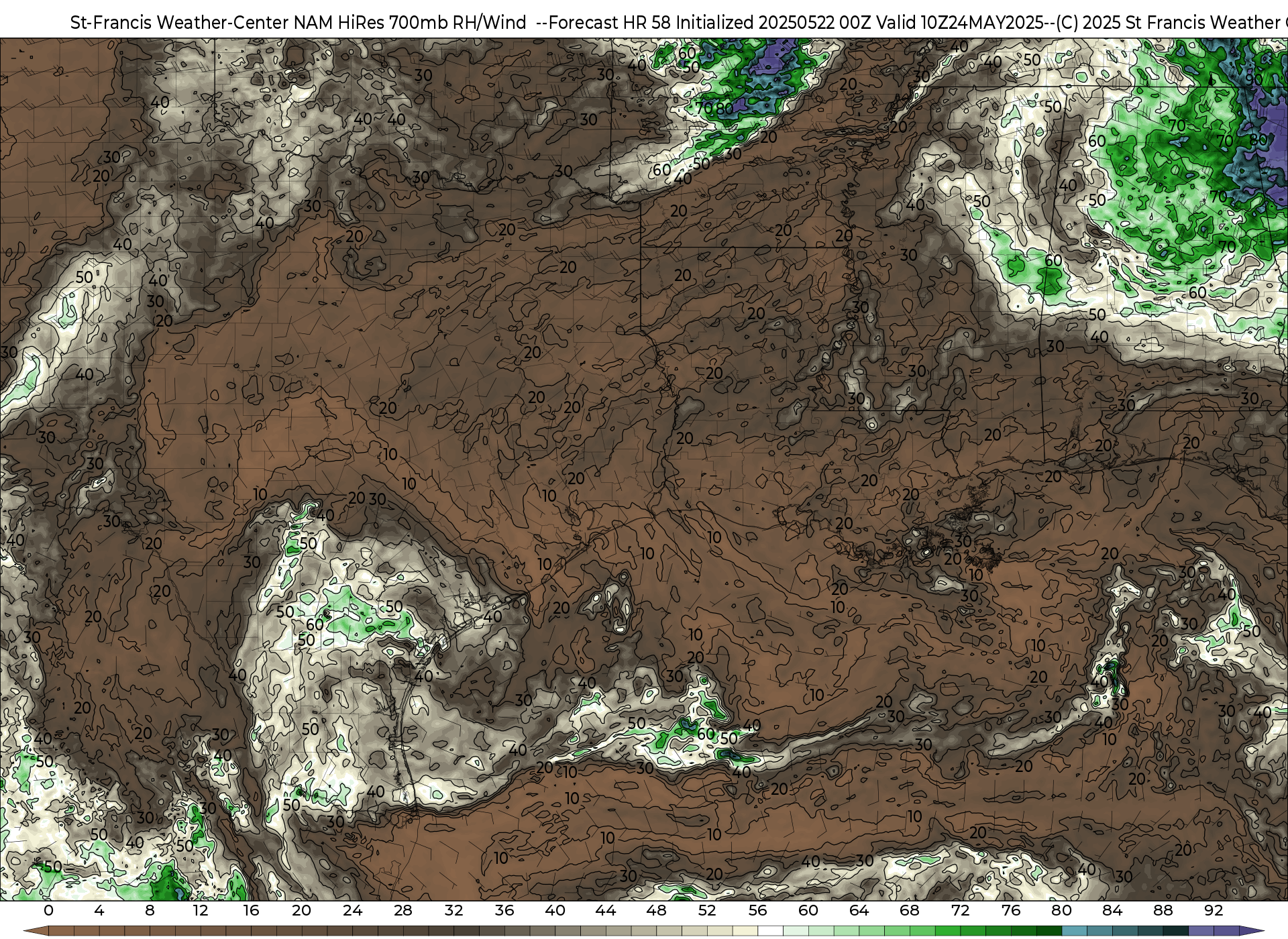Click the colorbar tick label "72"

(x=960, y=910)
